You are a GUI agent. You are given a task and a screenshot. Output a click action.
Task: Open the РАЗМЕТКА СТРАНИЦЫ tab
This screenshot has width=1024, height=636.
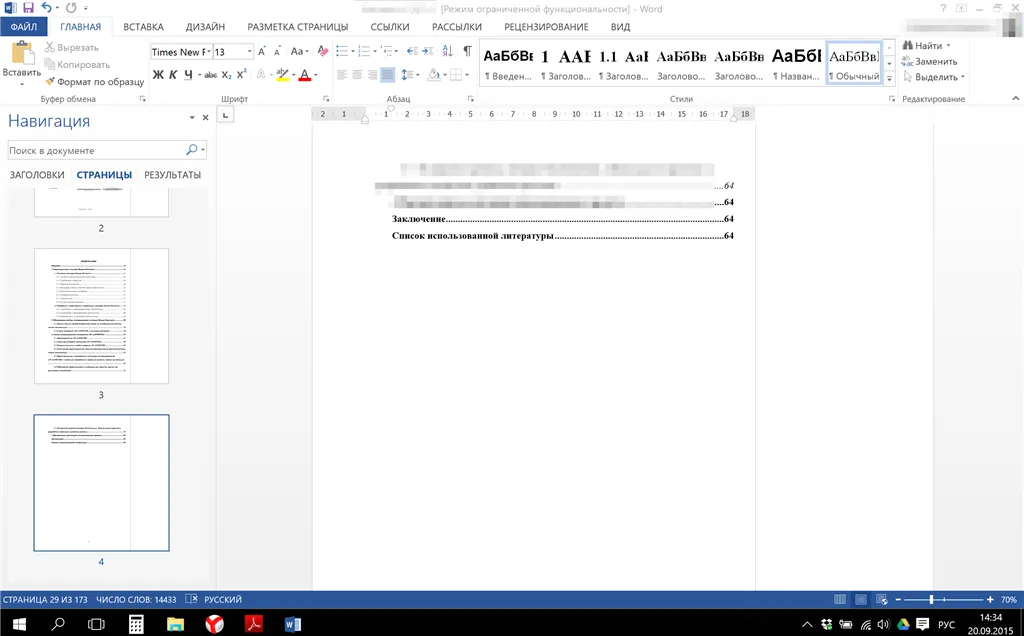click(297, 27)
